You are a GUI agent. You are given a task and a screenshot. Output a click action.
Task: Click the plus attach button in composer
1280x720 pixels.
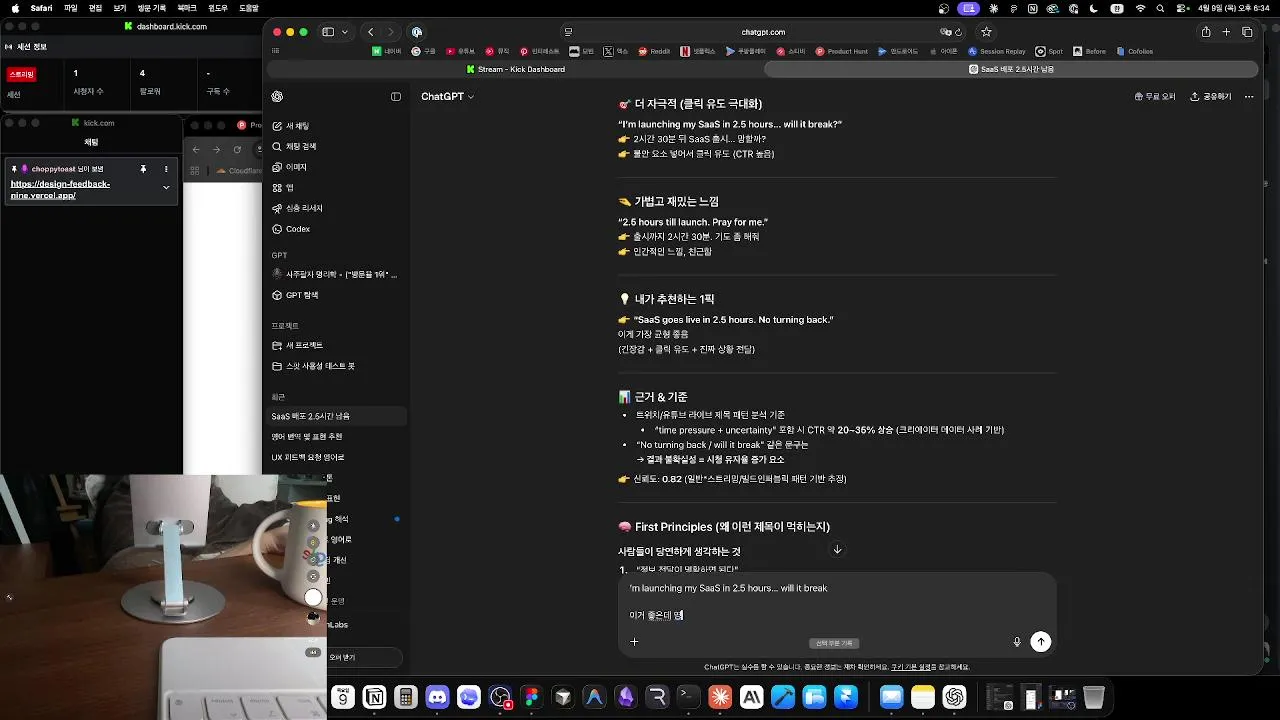634,642
